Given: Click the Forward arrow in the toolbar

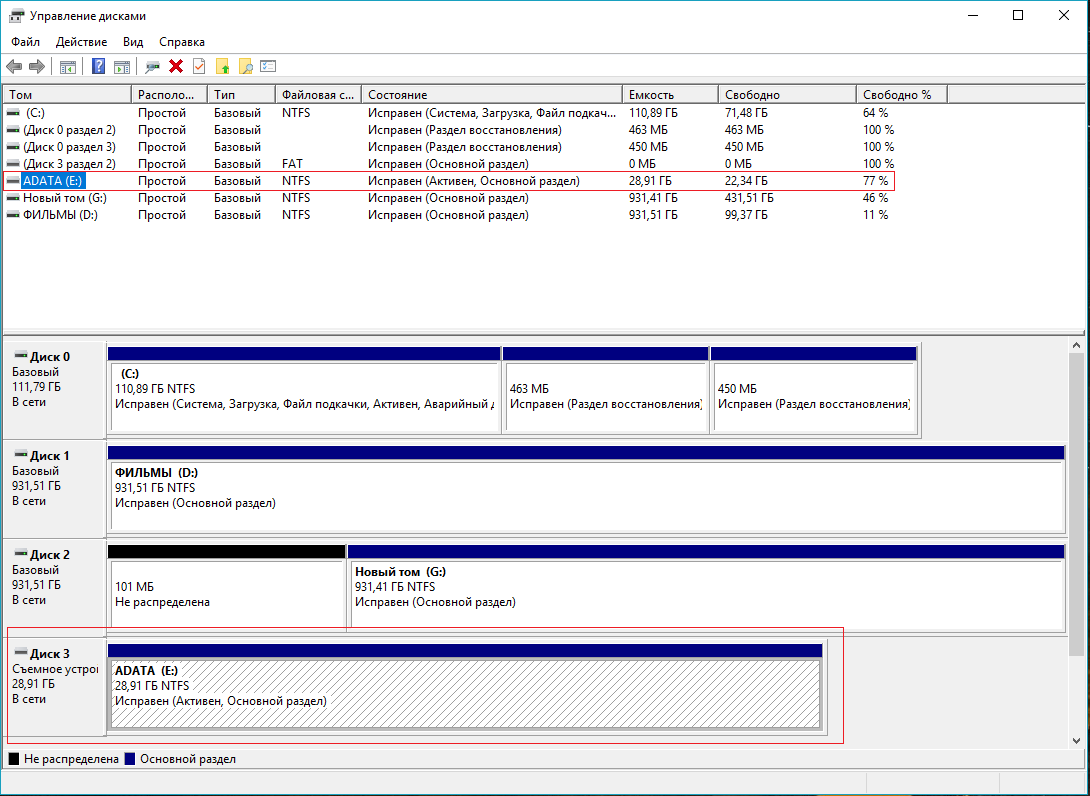Looking at the screenshot, I should click(37, 67).
